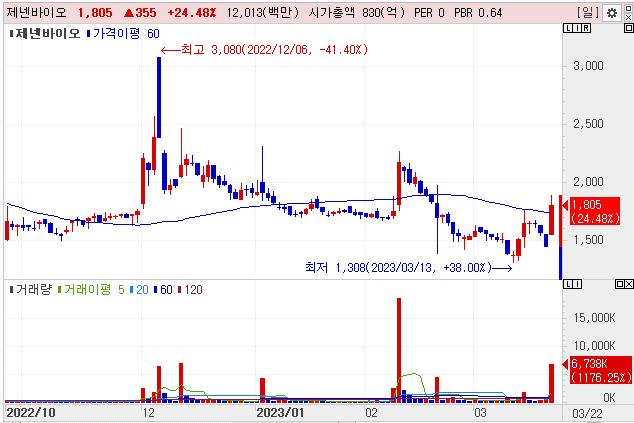Image resolution: width=634 pixels, height=423 pixels.
Task: Click 최저 1,308 low annotation
Action: point(409,268)
